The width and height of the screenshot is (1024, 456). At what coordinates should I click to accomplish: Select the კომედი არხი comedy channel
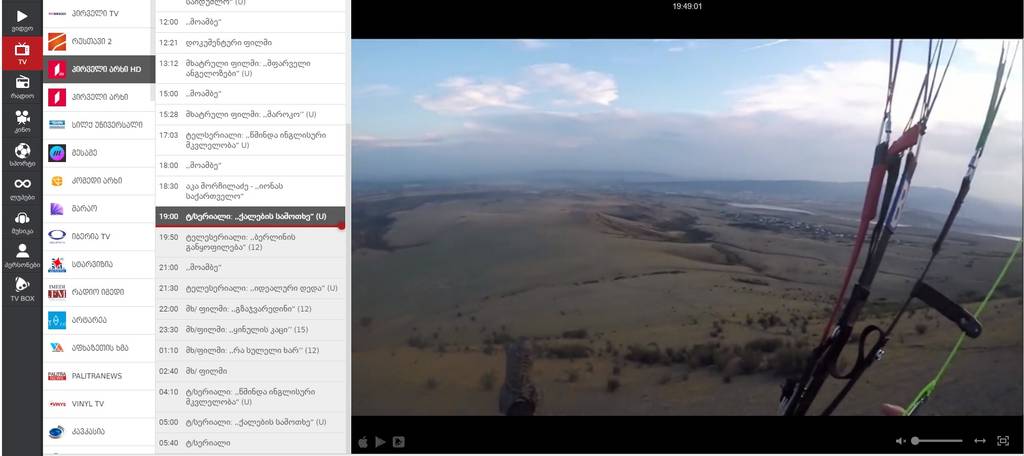[x=99, y=180]
